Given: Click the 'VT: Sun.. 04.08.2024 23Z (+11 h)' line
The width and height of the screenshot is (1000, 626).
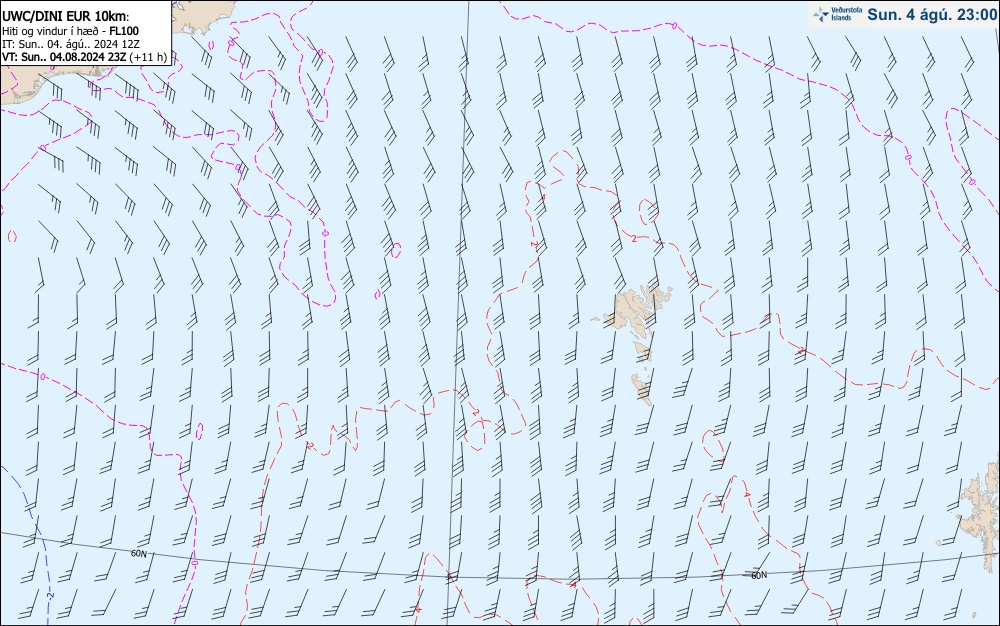Looking at the screenshot, I should [x=84, y=57].
